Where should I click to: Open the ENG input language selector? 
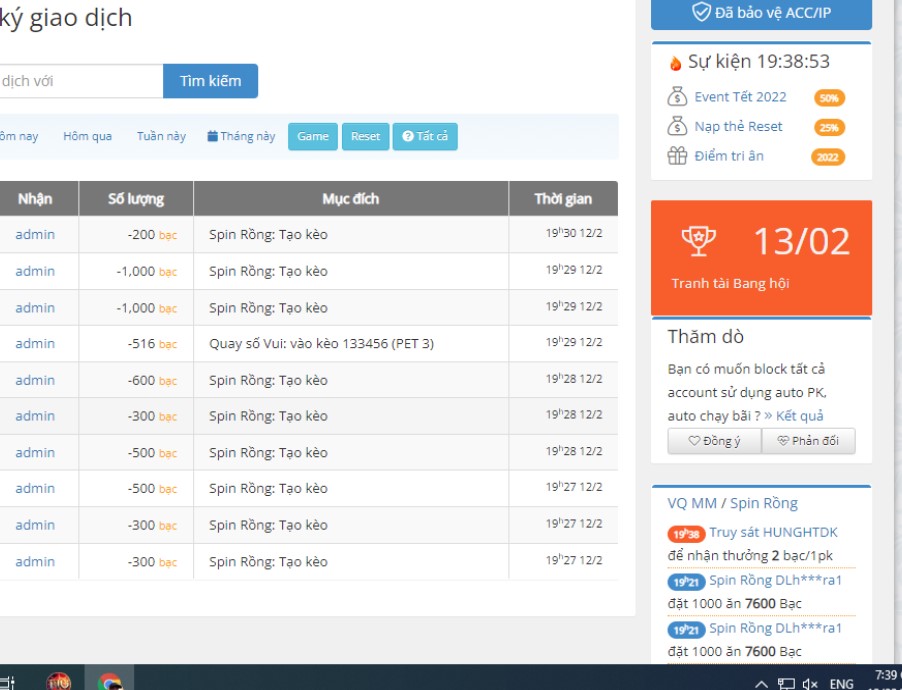coord(842,684)
